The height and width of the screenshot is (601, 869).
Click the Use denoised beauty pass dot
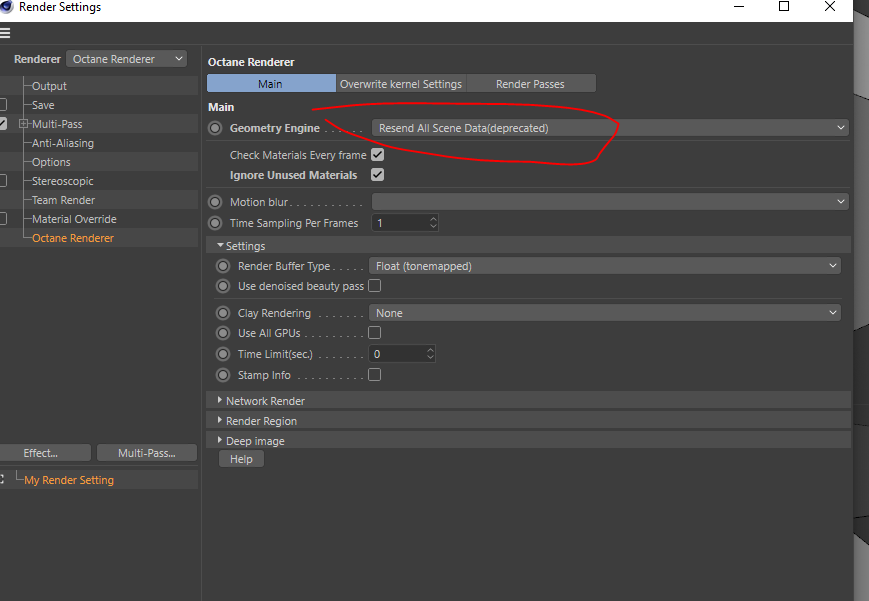(223, 286)
